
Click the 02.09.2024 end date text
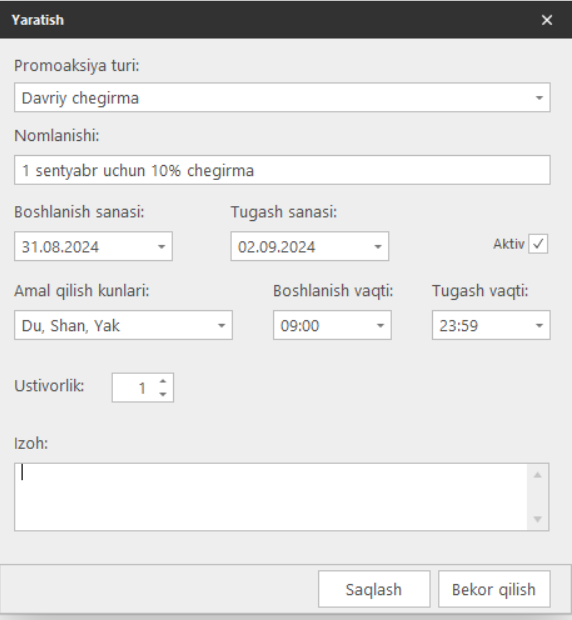[276, 247]
